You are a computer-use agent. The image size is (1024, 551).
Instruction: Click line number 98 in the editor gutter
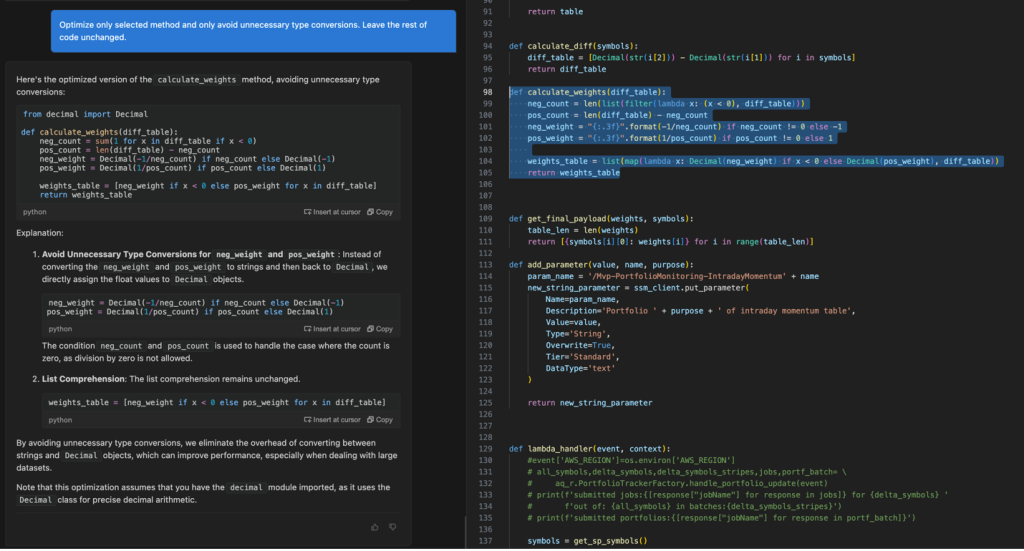tap(487, 92)
